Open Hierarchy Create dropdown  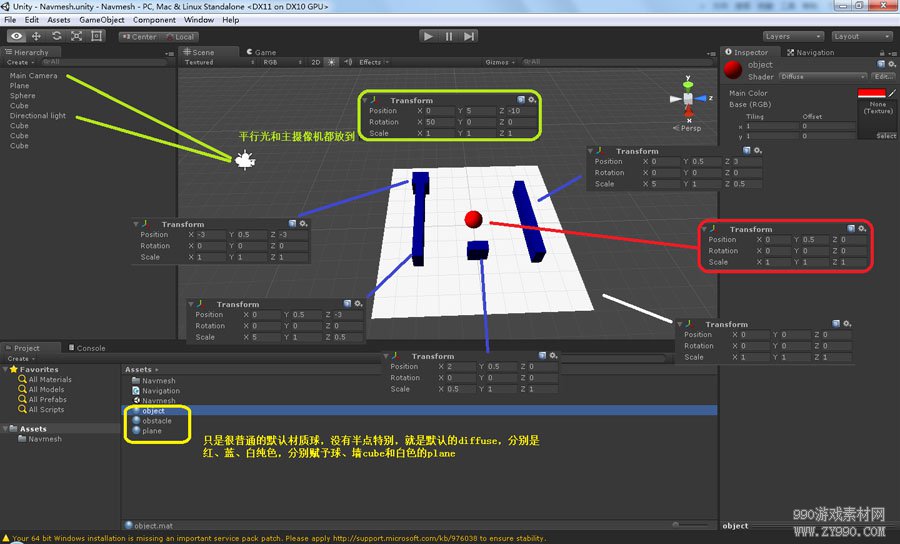(20, 62)
